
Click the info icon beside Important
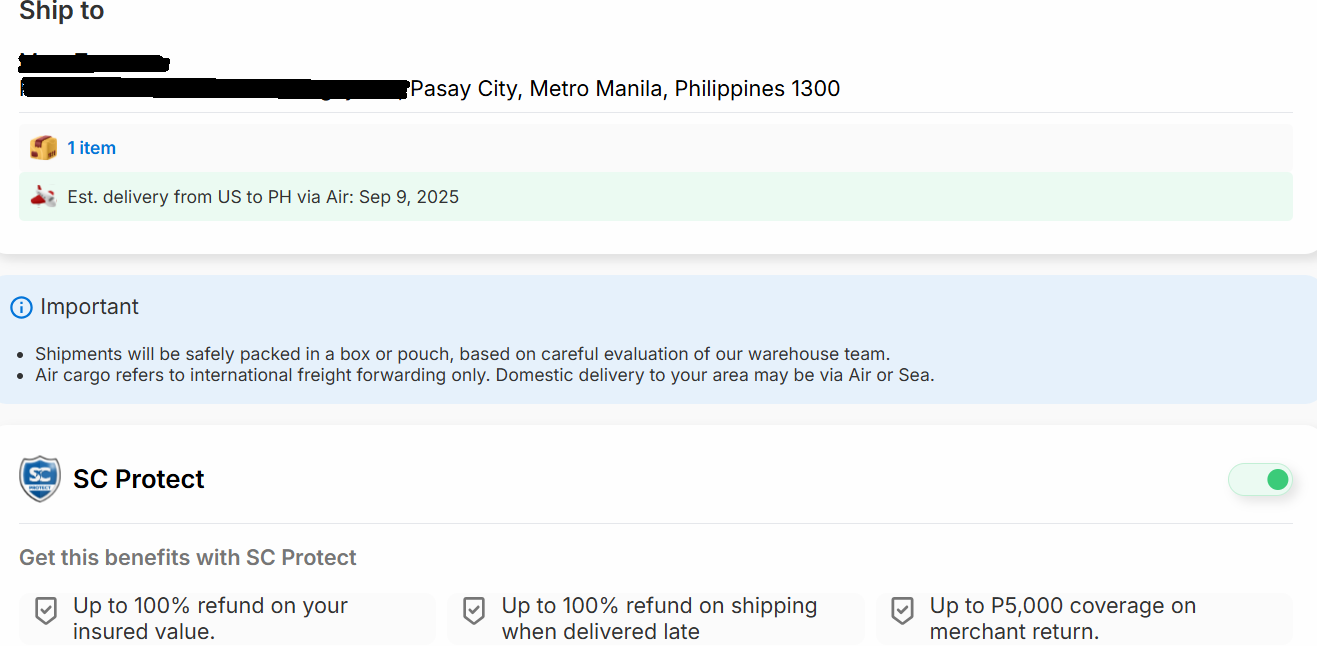click(x=21, y=307)
